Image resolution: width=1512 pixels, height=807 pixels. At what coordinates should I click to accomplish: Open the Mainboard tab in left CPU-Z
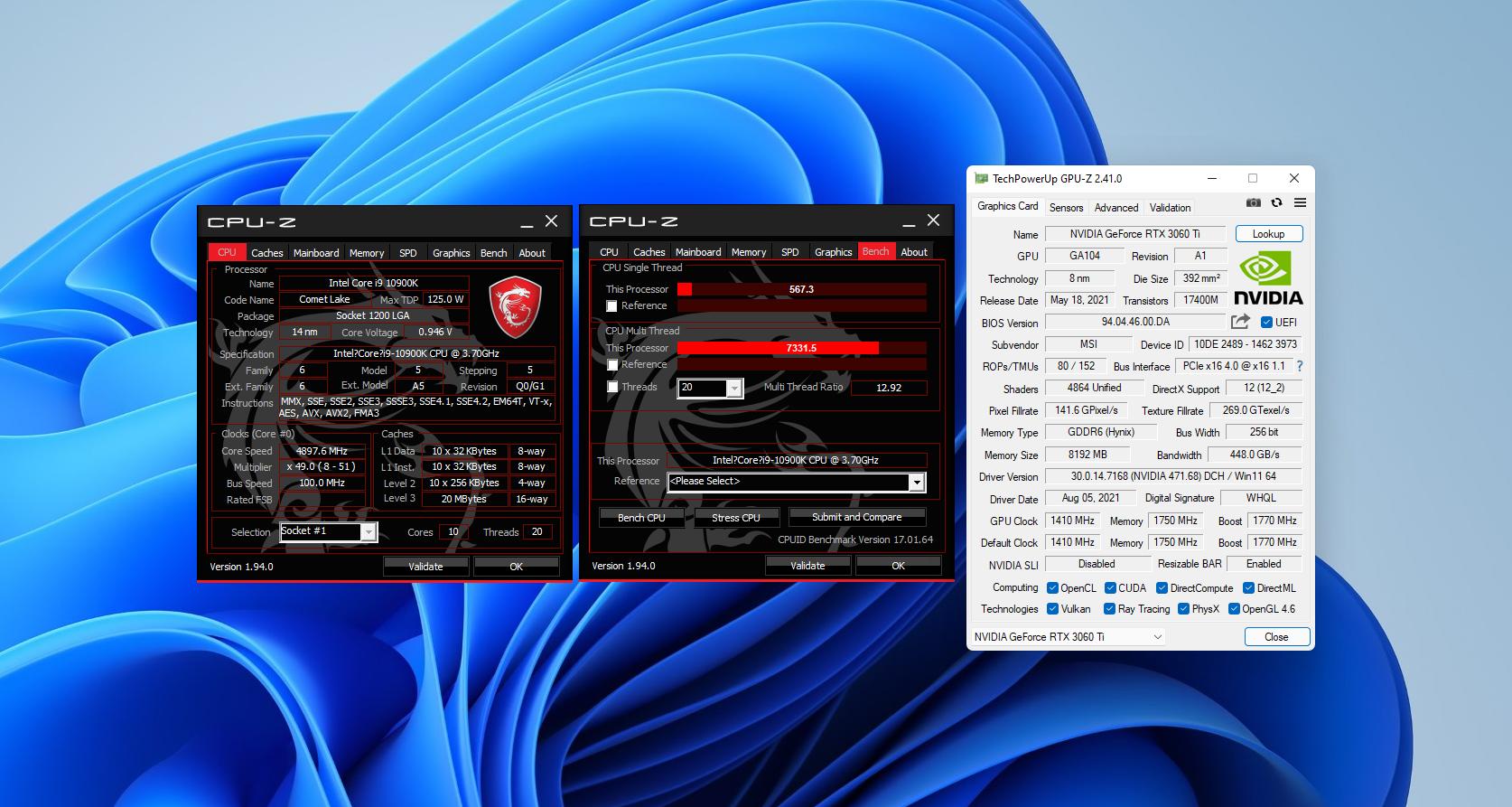tap(316, 253)
